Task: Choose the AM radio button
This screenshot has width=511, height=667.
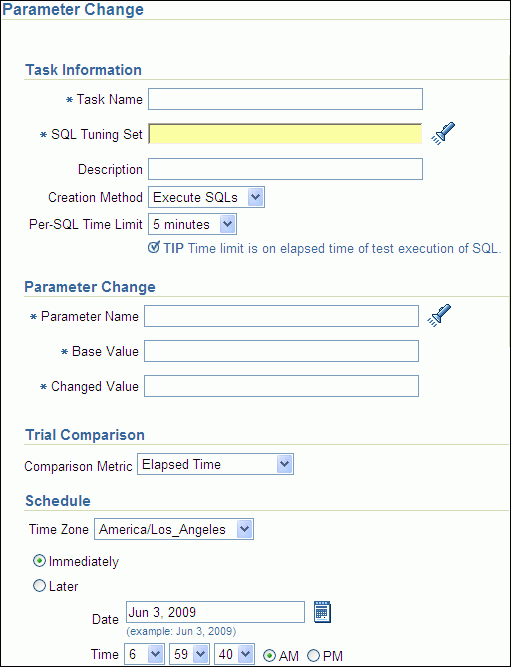Action: [269, 656]
